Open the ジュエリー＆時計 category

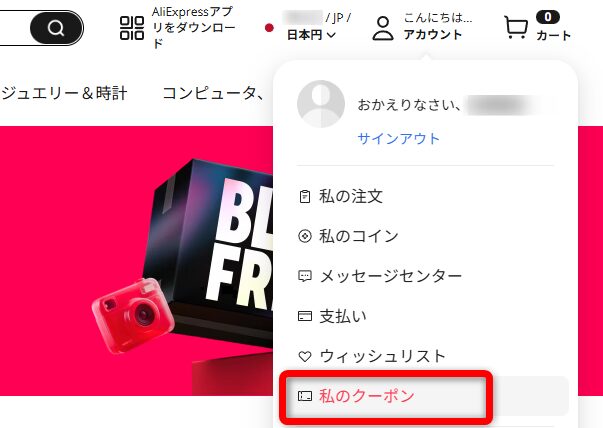[64, 93]
